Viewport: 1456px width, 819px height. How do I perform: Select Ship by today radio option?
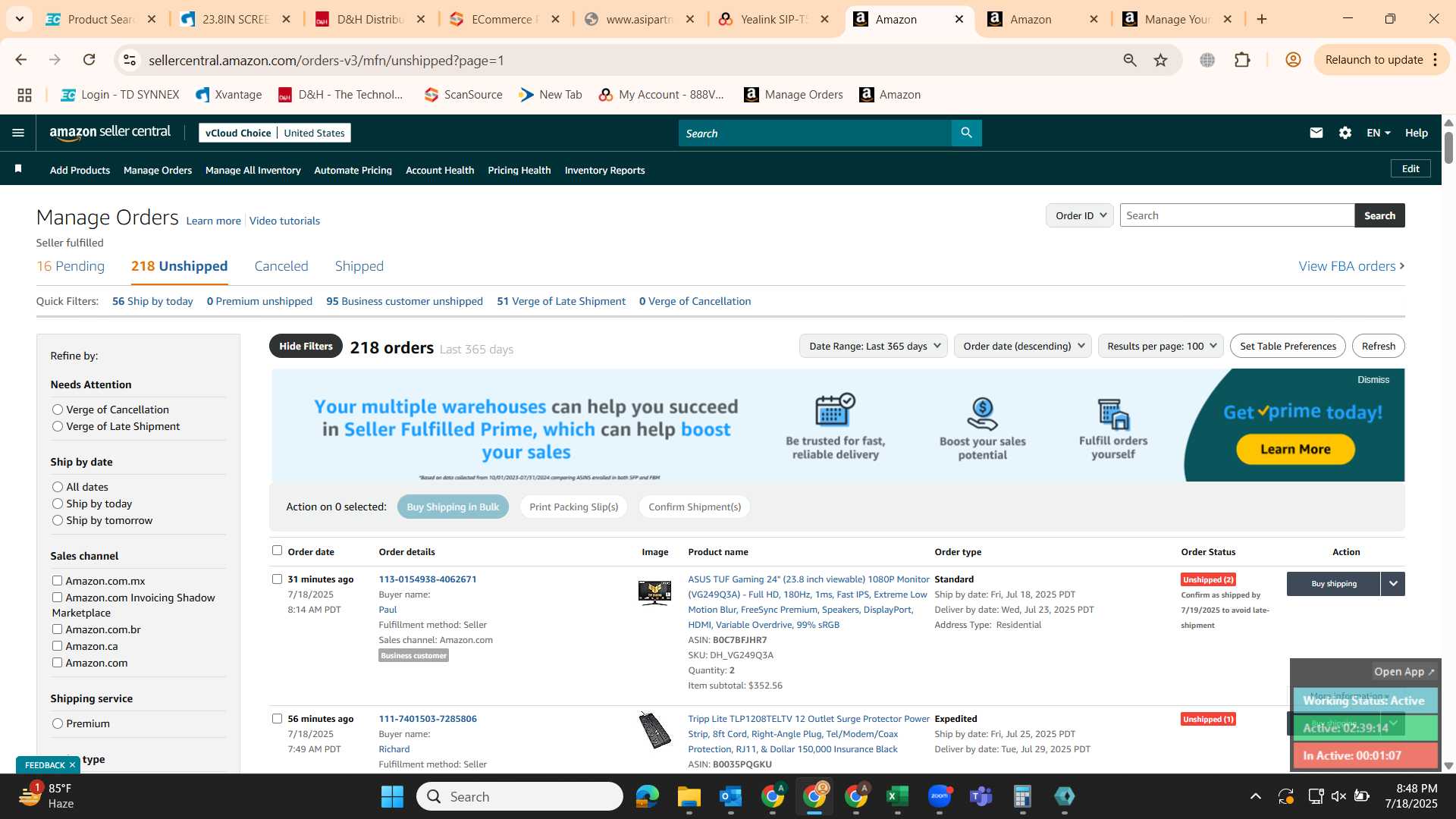[57, 504]
